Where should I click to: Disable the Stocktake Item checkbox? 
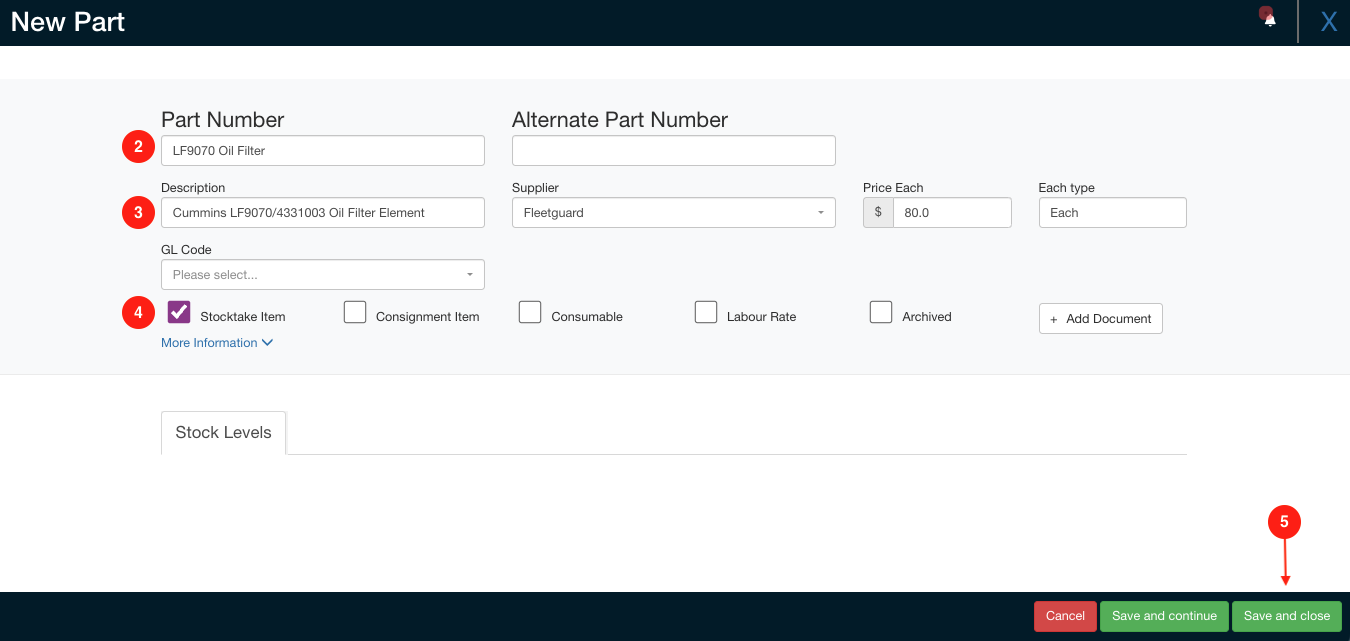tap(178, 312)
